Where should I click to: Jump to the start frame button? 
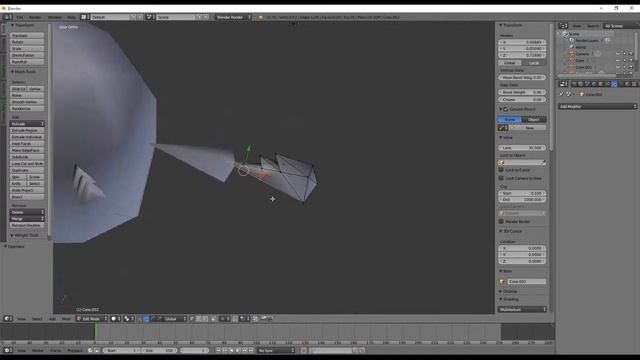coord(218,350)
